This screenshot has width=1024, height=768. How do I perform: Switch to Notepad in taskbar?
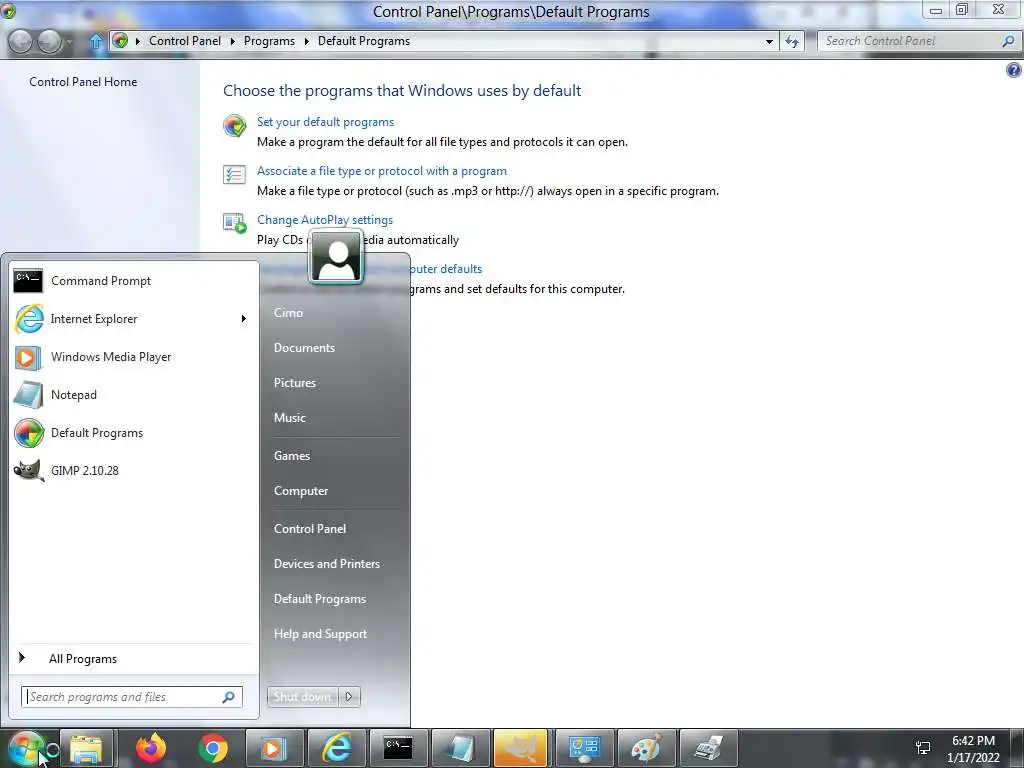[460, 748]
